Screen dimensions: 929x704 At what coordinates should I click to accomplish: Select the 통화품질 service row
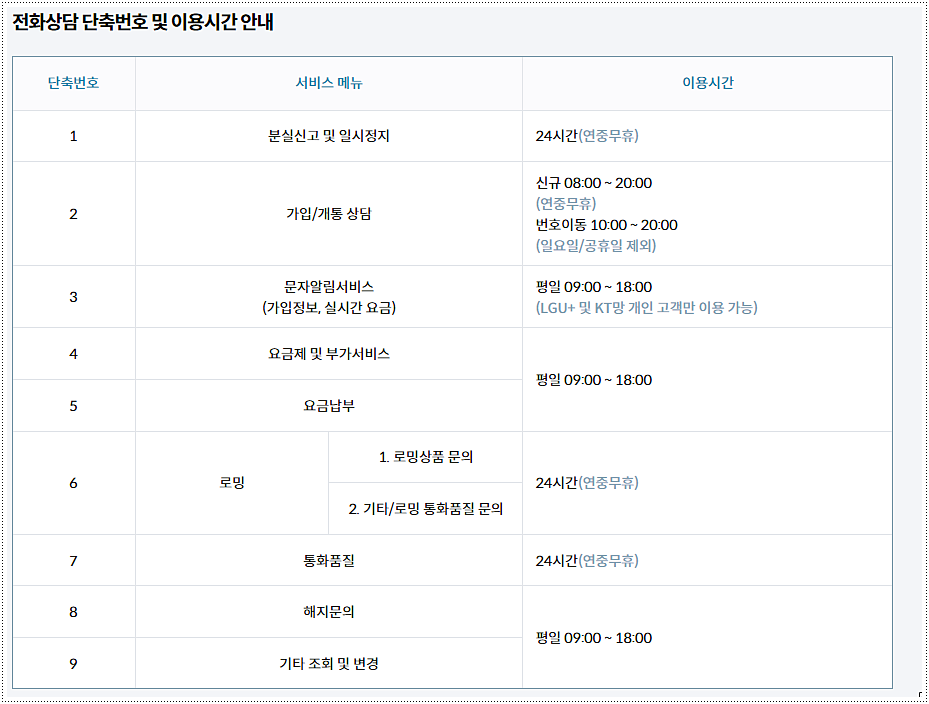coord(329,560)
